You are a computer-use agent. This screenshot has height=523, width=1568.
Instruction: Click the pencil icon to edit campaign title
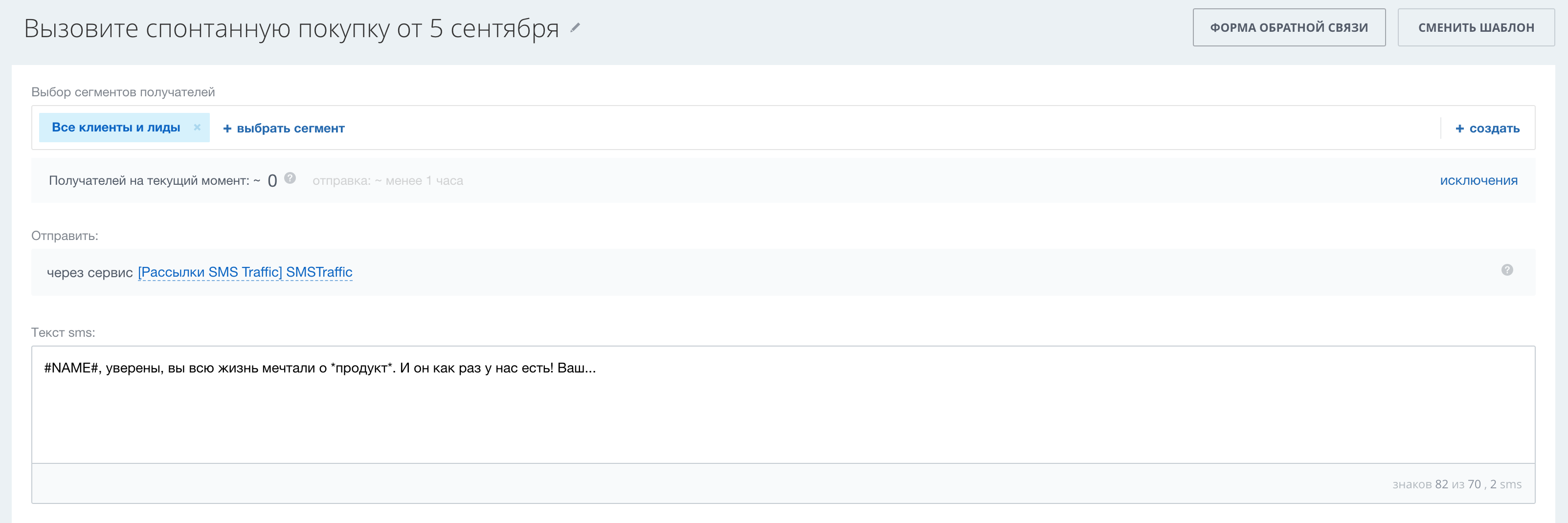[575, 27]
